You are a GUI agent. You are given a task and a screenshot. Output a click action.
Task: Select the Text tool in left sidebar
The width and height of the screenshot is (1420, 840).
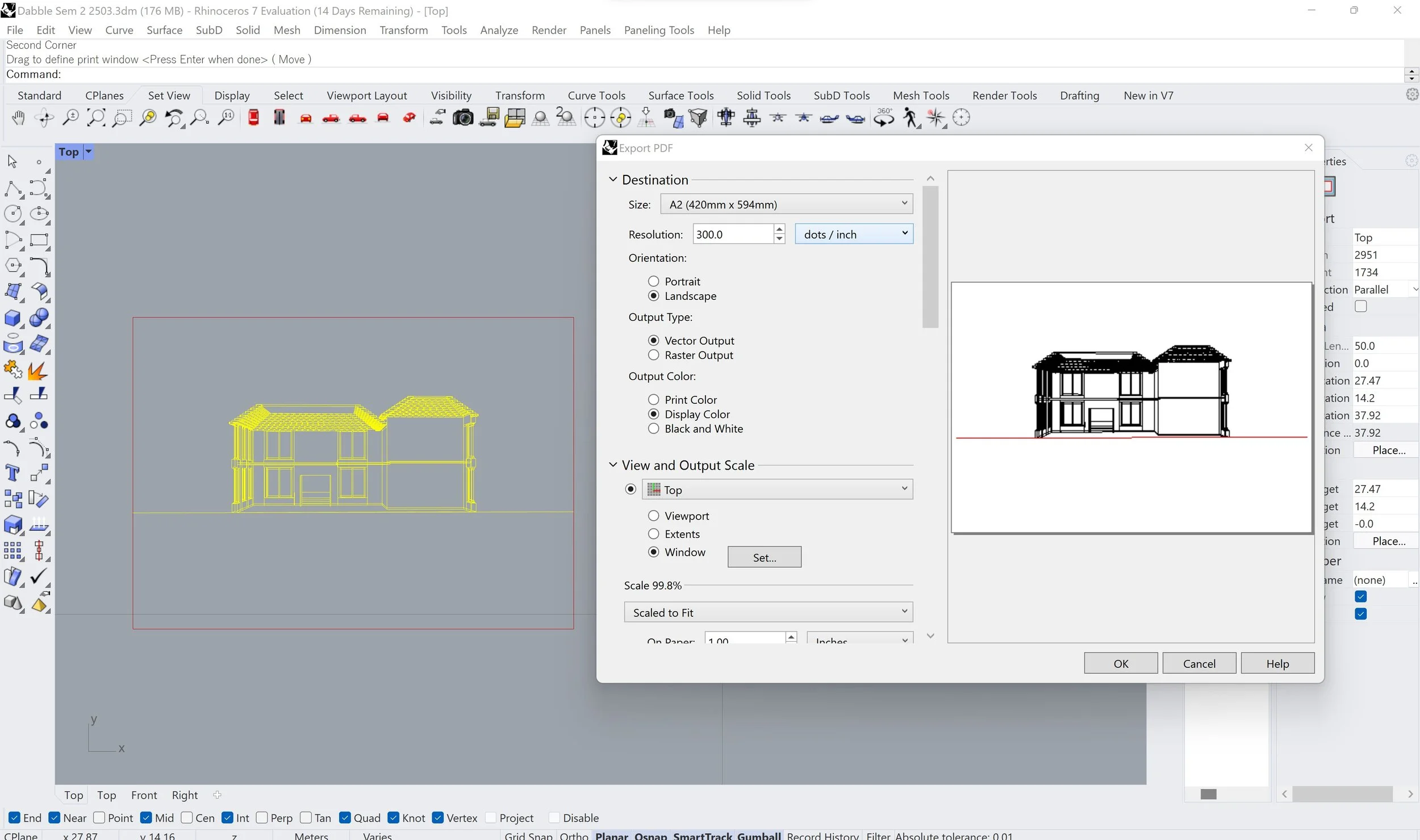(12, 473)
